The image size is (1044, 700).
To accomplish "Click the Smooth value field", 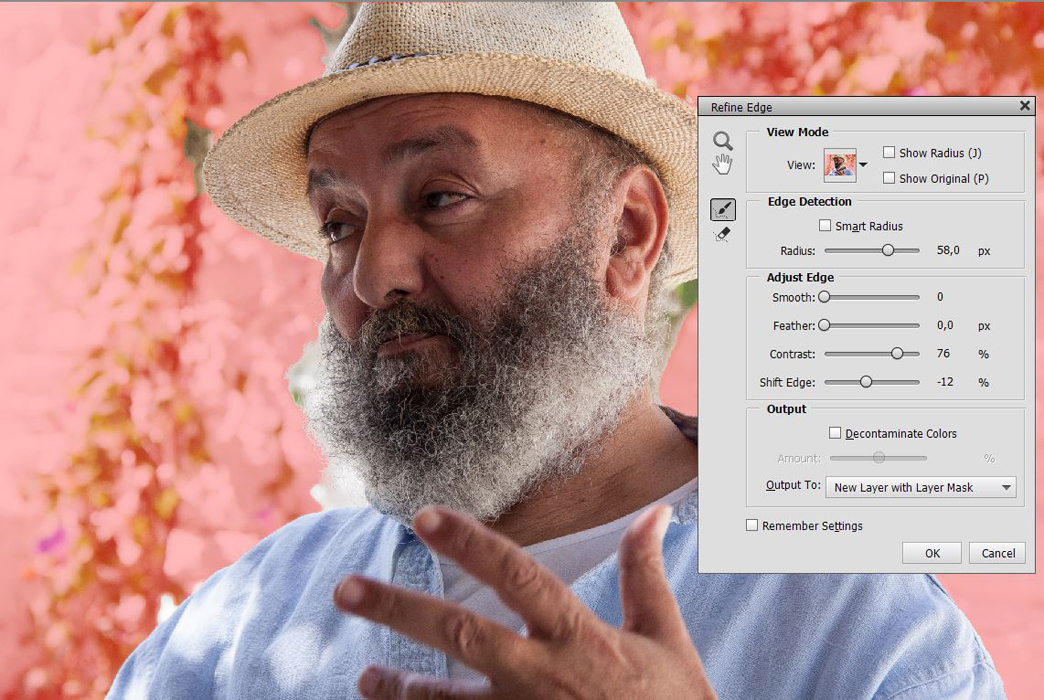I will click(940, 297).
